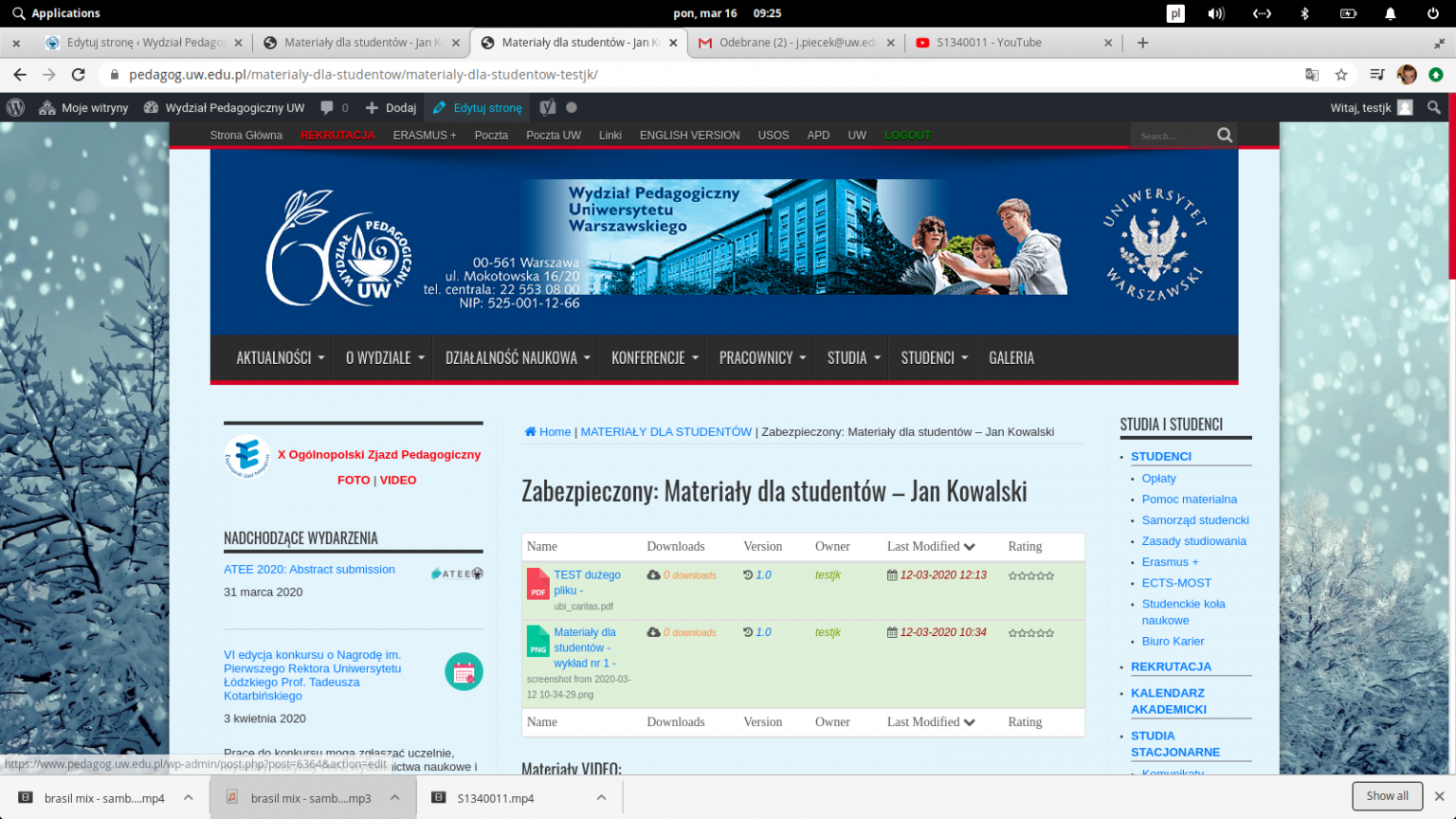Open the TEST dużego pliku file link
The height and width of the screenshot is (819, 1456).
(587, 583)
